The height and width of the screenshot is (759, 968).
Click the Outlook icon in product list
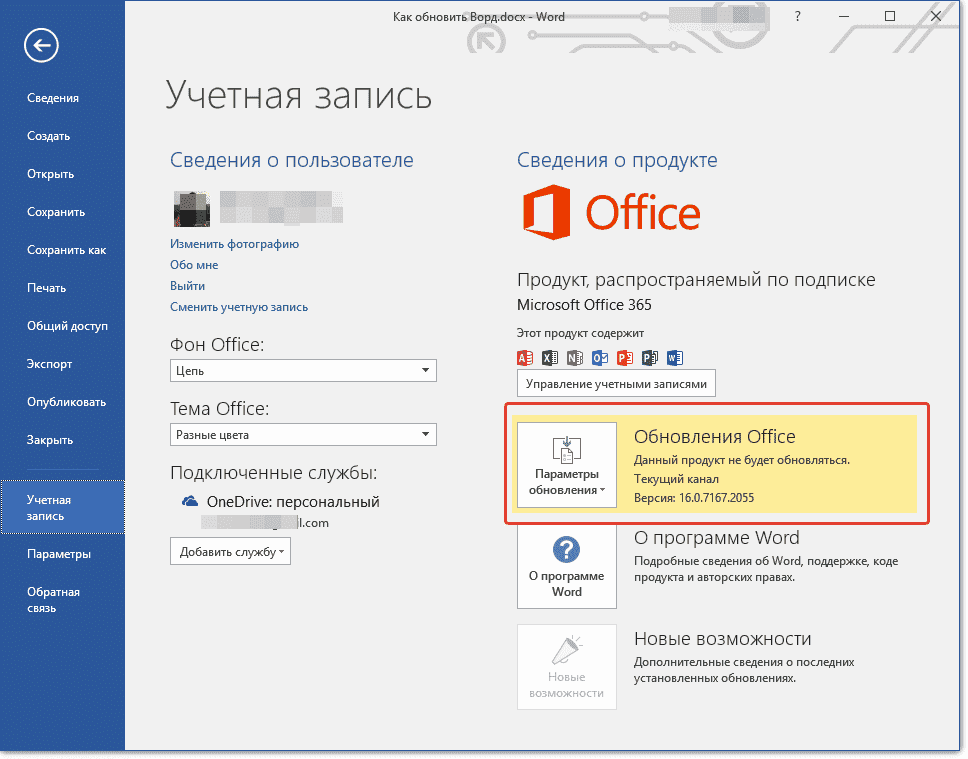600,358
